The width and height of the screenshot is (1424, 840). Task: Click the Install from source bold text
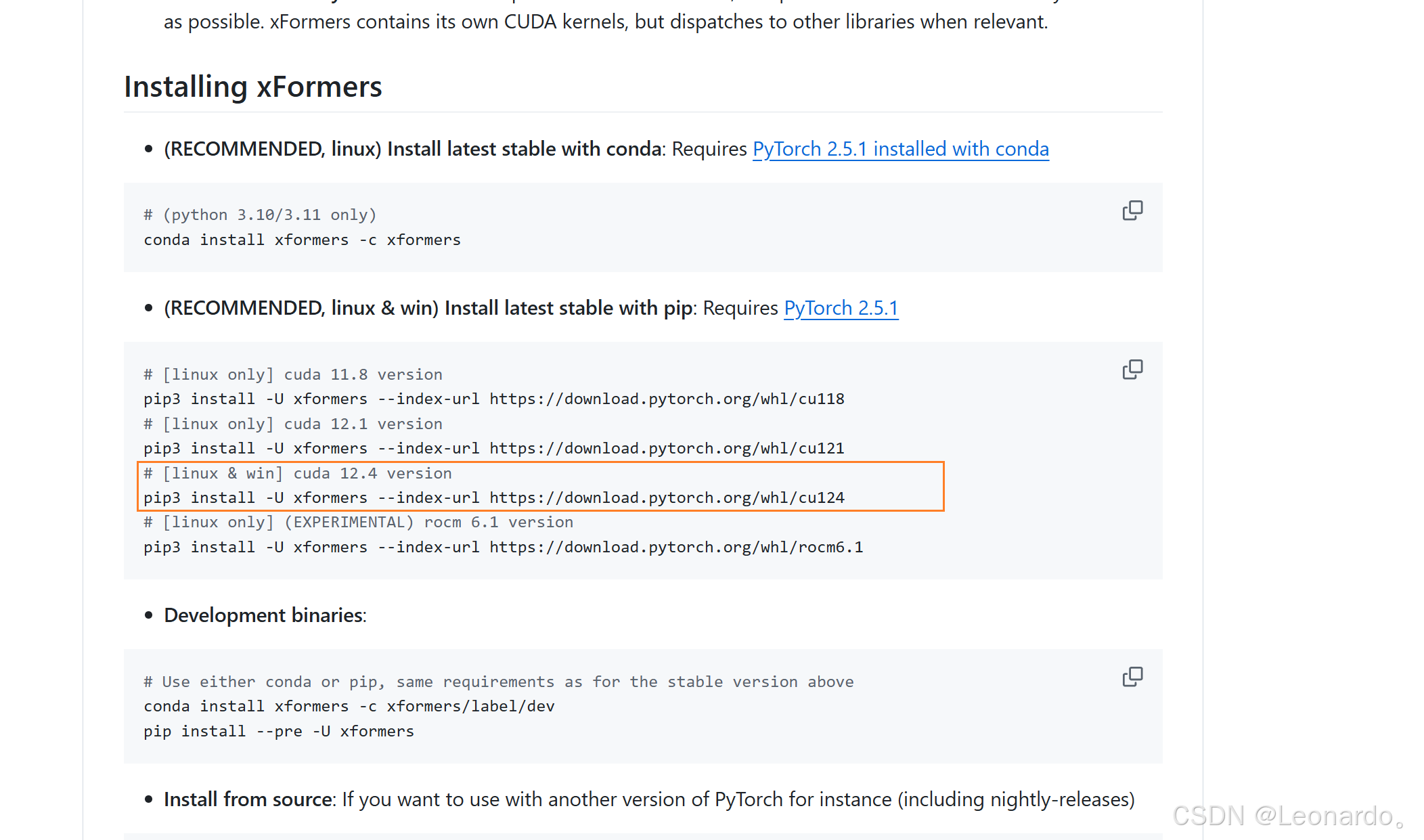[248, 799]
